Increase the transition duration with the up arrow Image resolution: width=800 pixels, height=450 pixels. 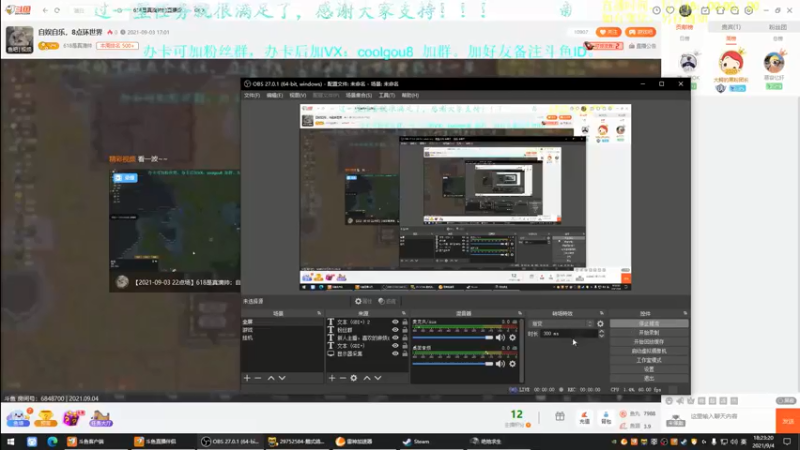[x=602, y=332]
